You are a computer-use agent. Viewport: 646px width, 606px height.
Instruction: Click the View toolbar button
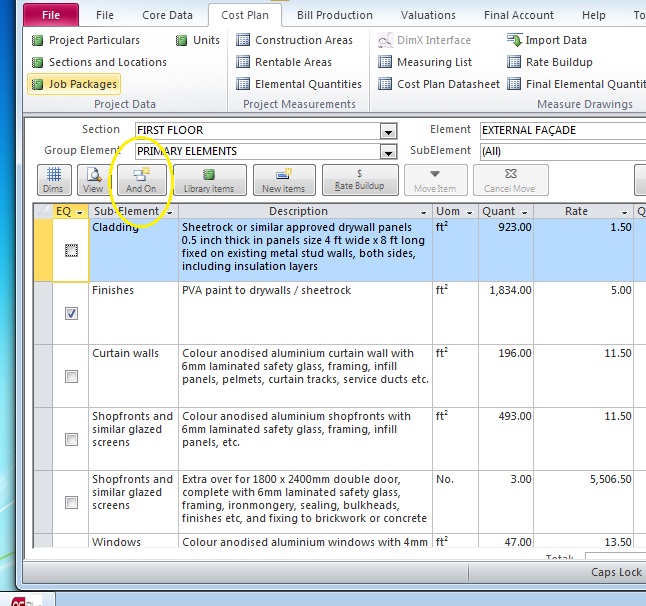94,180
